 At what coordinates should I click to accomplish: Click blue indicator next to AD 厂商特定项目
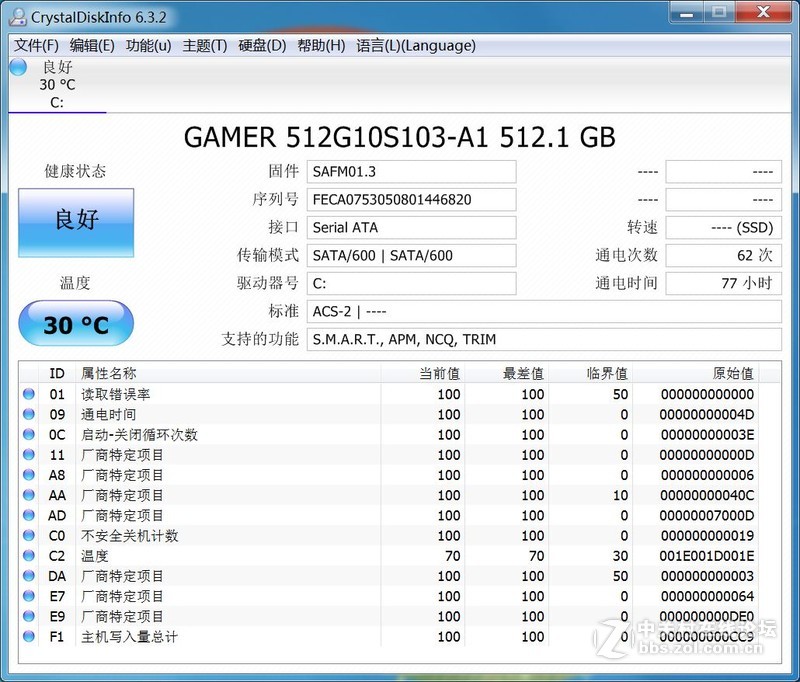pos(29,515)
